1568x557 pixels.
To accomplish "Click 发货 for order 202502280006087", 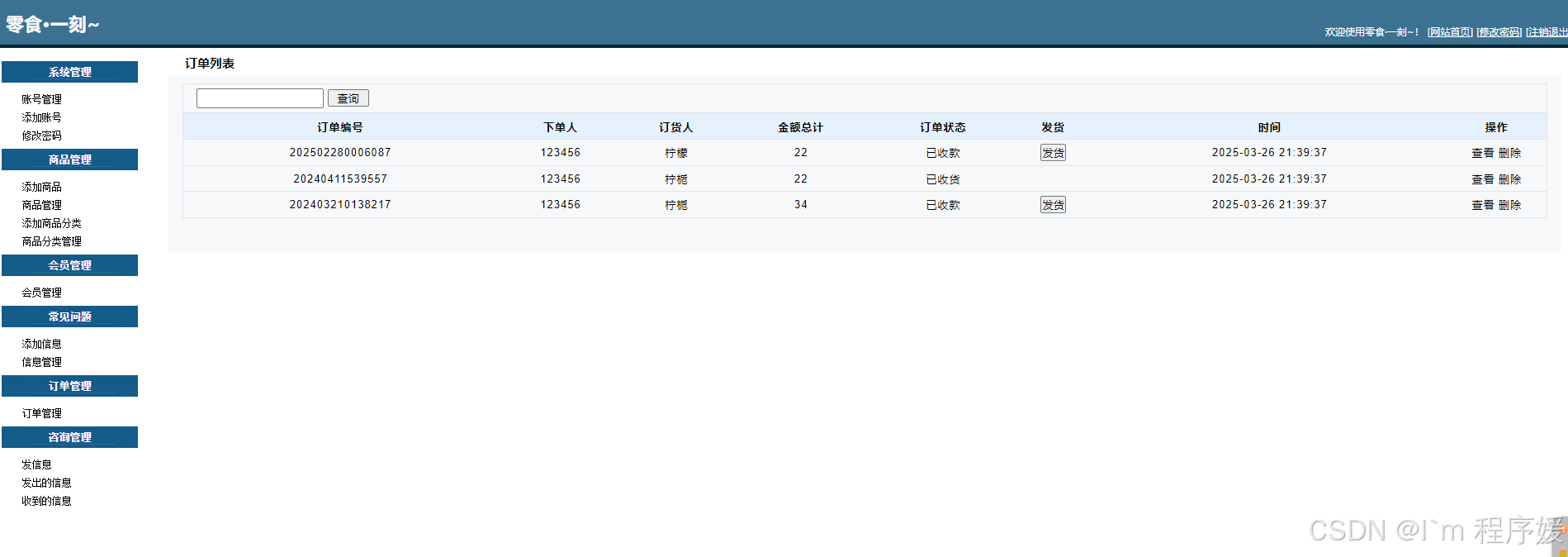I will [1053, 153].
